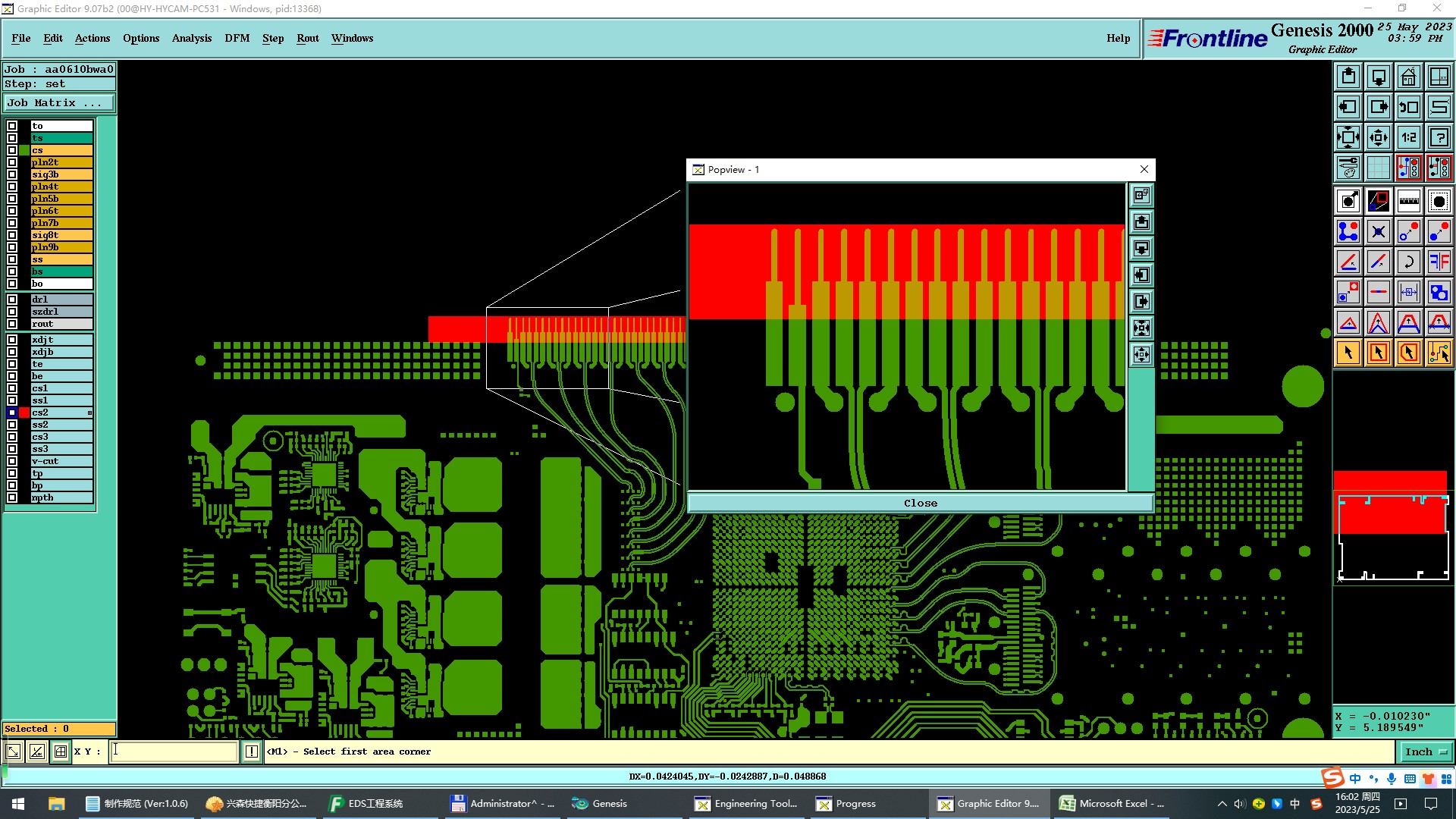1456x819 pixels.
Task: Open the Inch units dropdown
Action: 1426,752
